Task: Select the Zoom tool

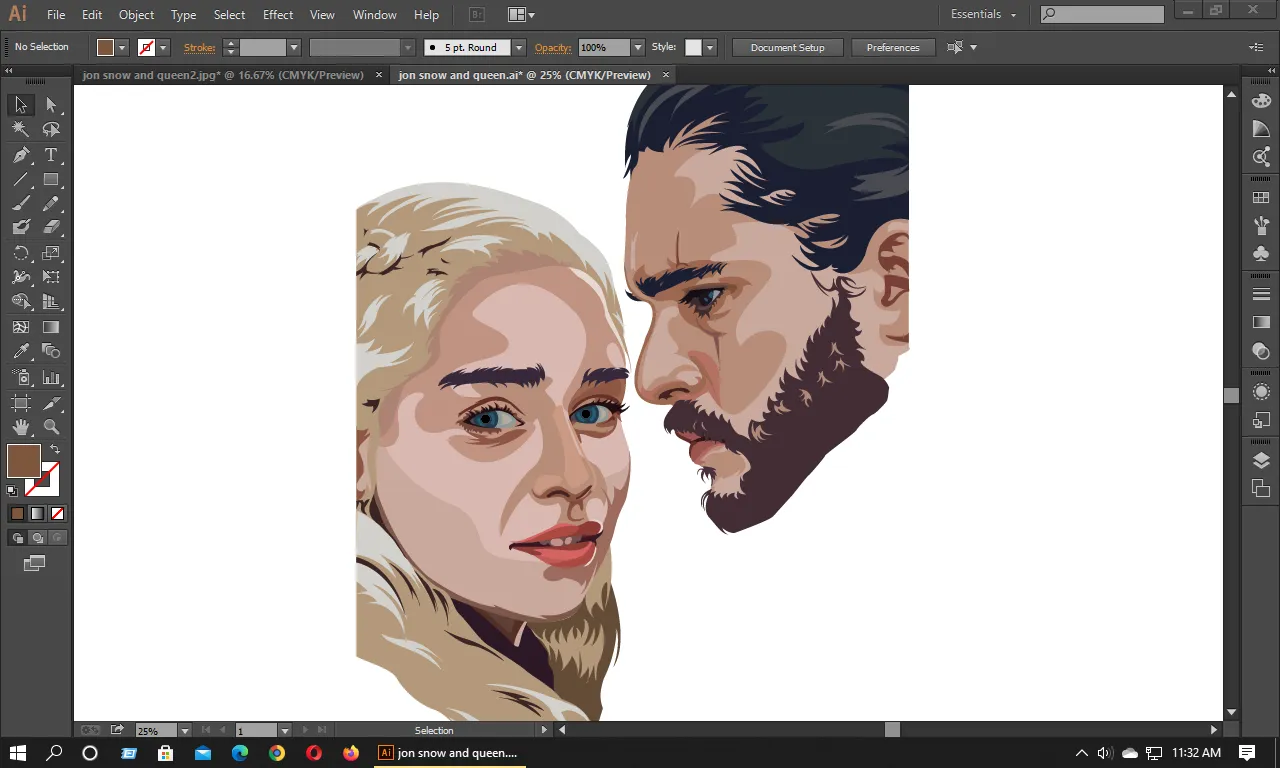Action: click(51, 428)
